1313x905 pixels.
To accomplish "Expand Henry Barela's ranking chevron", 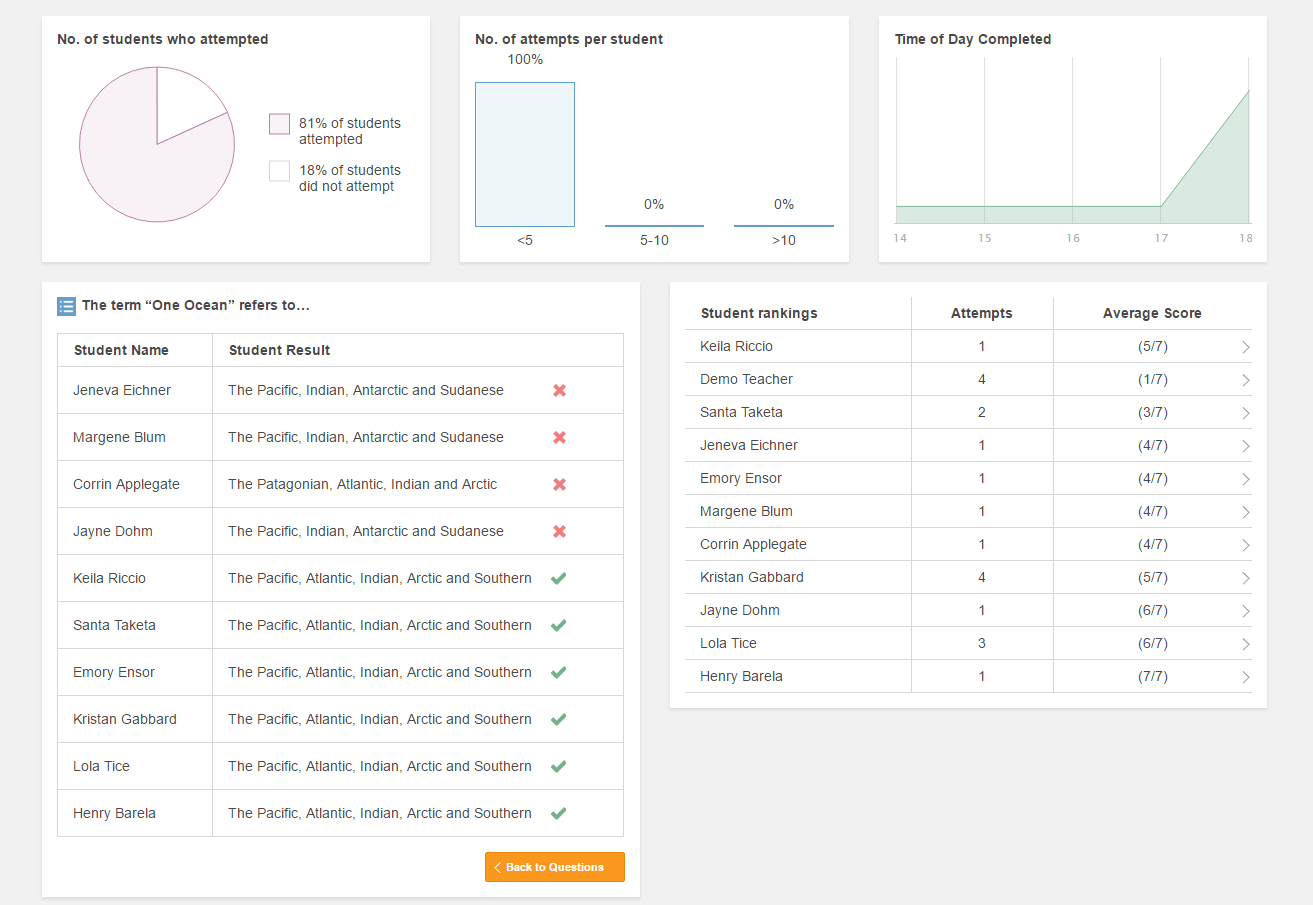I will click(1246, 676).
